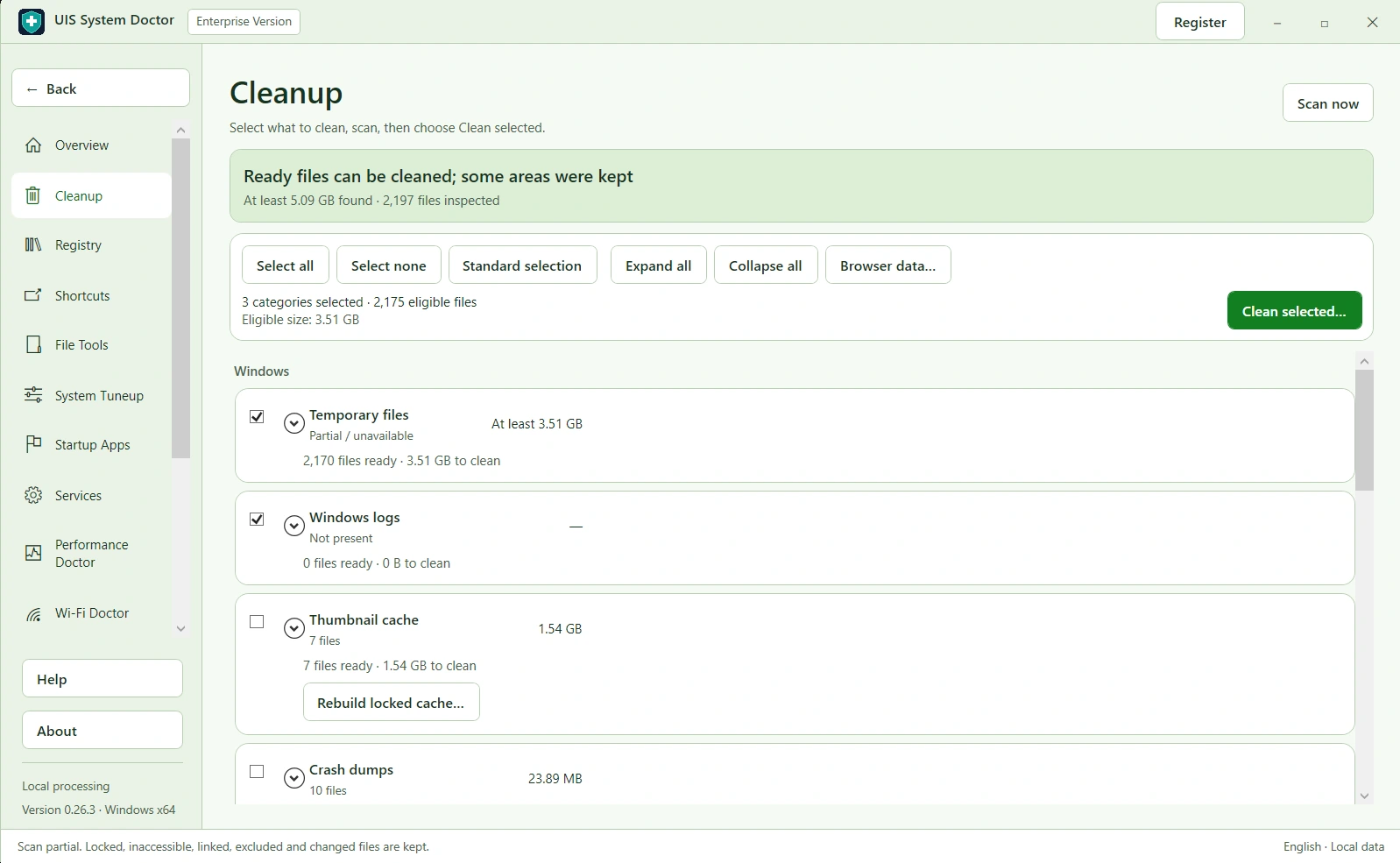The height and width of the screenshot is (863, 1400).
Task: Click the 'Ready files can be cleaned' banner heading
Action: [x=438, y=177]
